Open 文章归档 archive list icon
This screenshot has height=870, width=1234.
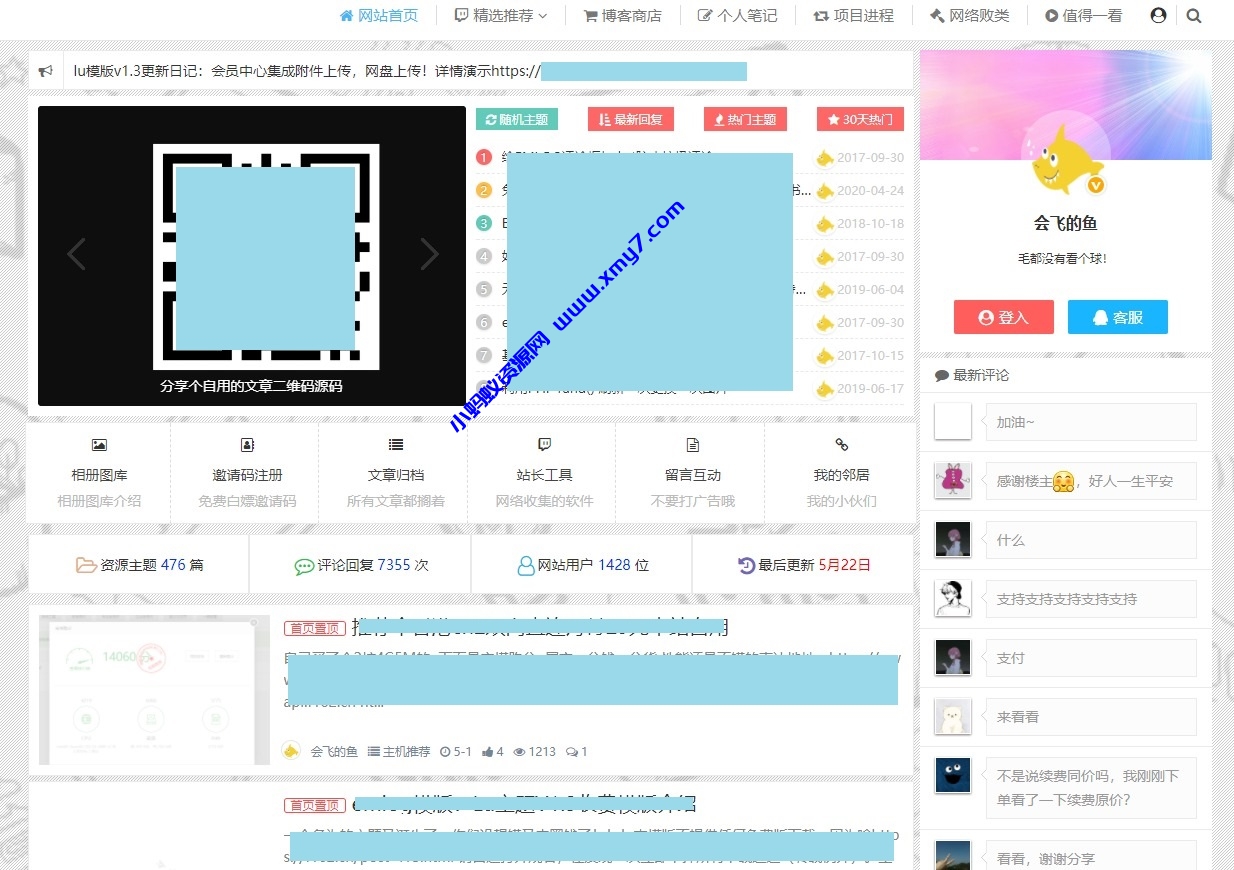[x=394, y=444]
